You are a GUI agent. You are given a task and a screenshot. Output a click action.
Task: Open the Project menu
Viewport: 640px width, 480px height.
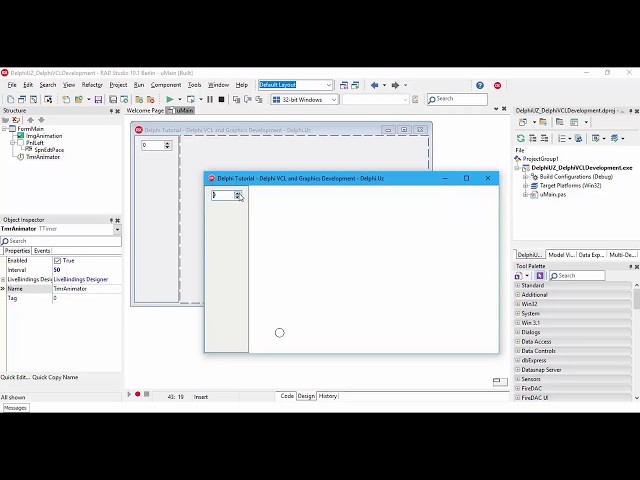pos(118,85)
